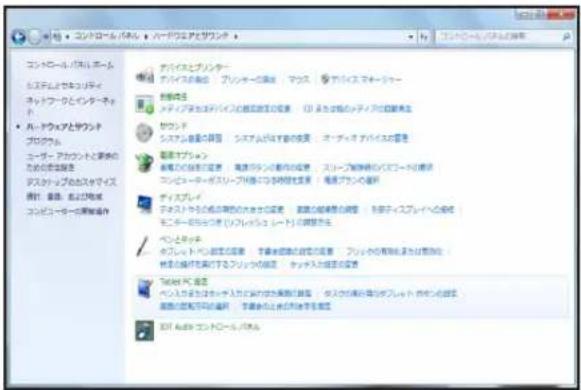
Task: Open コンピューターの簡単操作 in the sidebar
Action: pyautogui.click(x=68, y=211)
